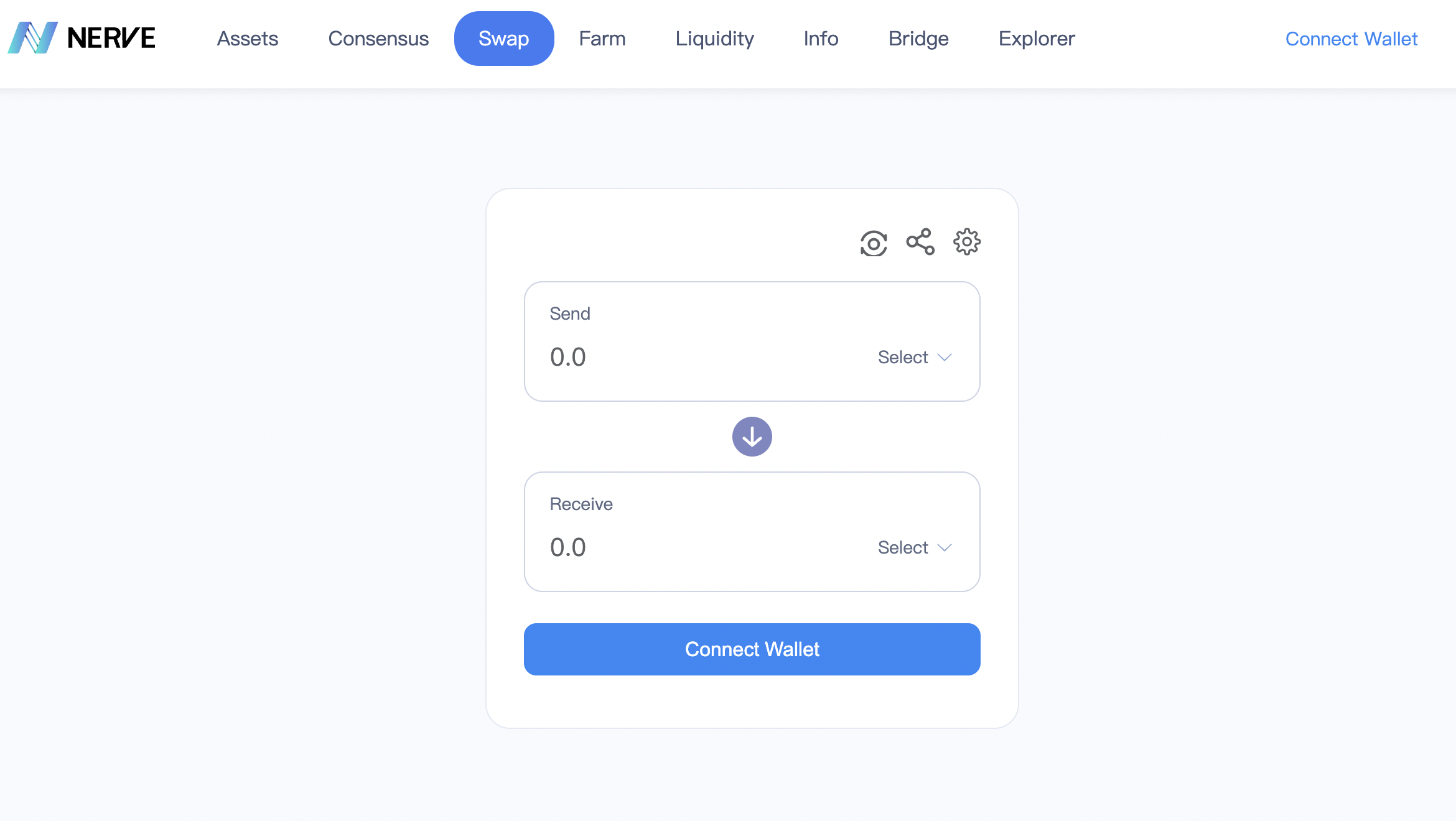Click the blue Connect Wallet button
The image size is (1456, 821).
752,649
